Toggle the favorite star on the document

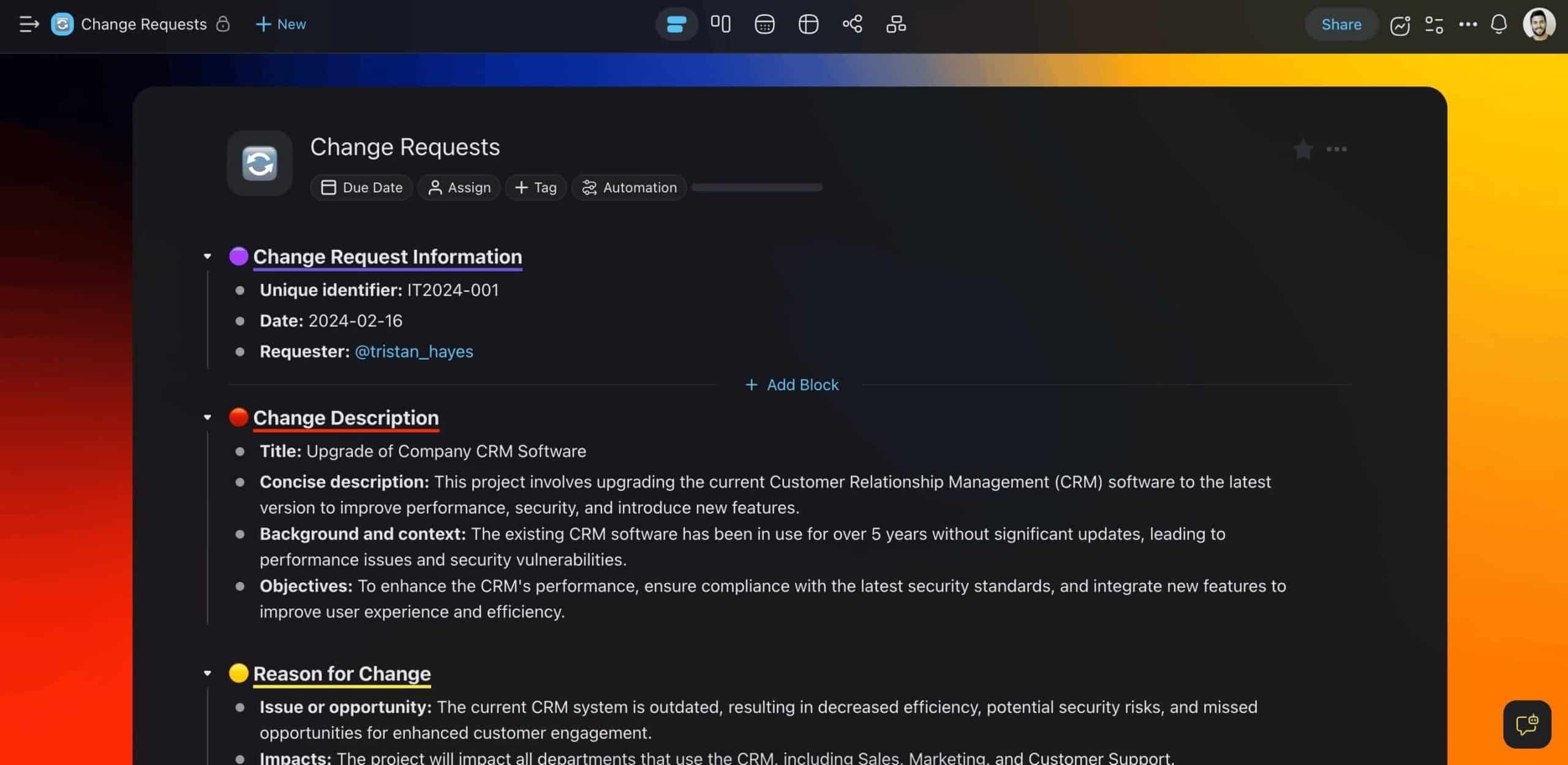pyautogui.click(x=1303, y=149)
